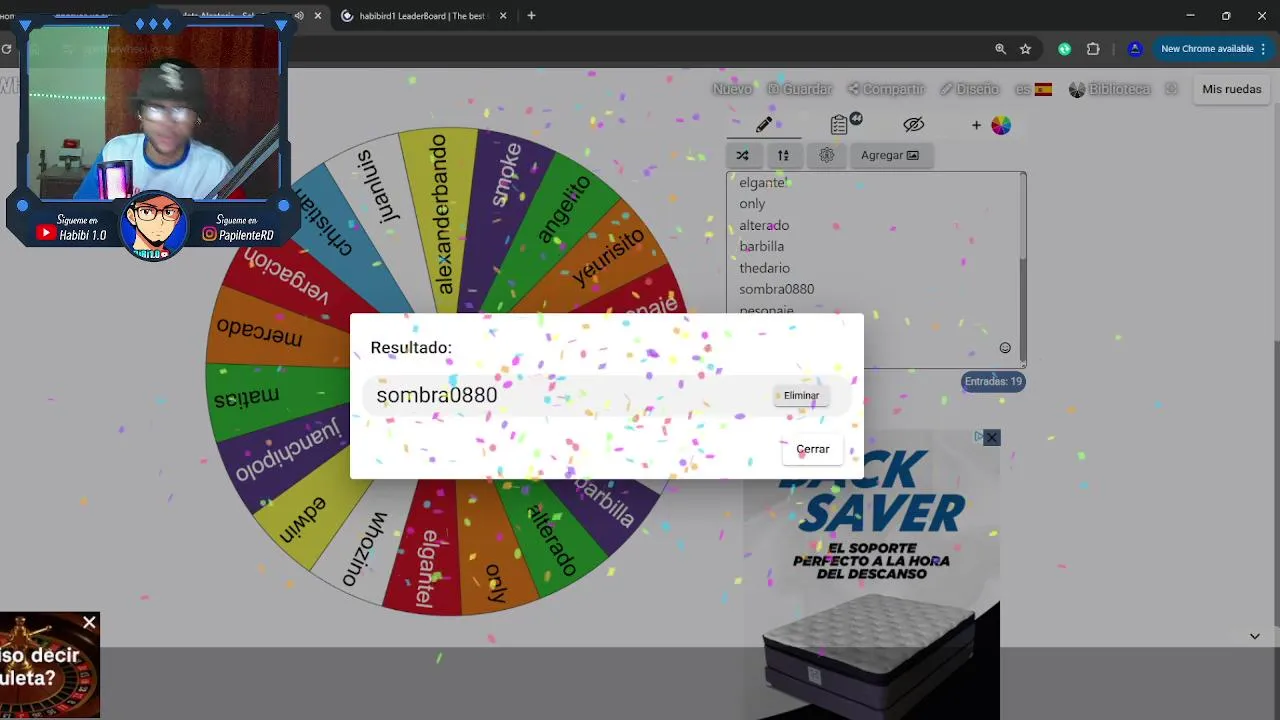The image size is (1280, 720).
Task: Click the 'barbilla' entry in the list
Action: 761,246
